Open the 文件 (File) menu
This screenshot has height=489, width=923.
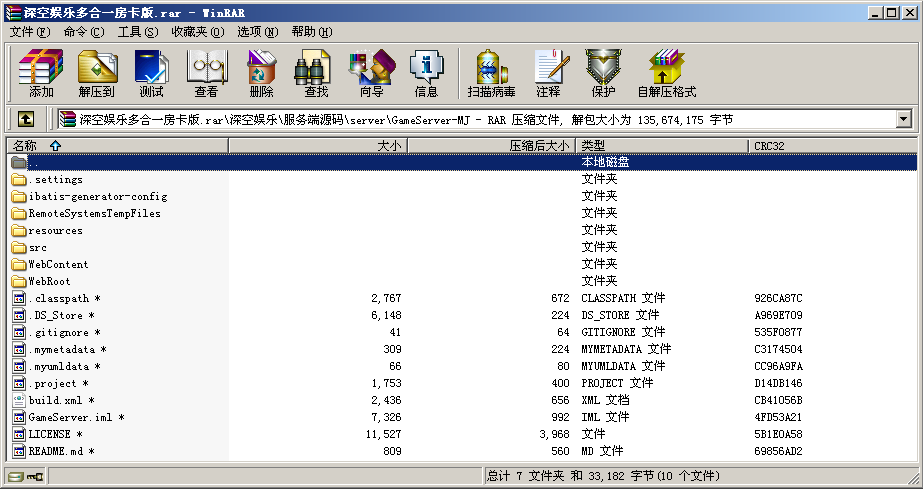(30, 32)
